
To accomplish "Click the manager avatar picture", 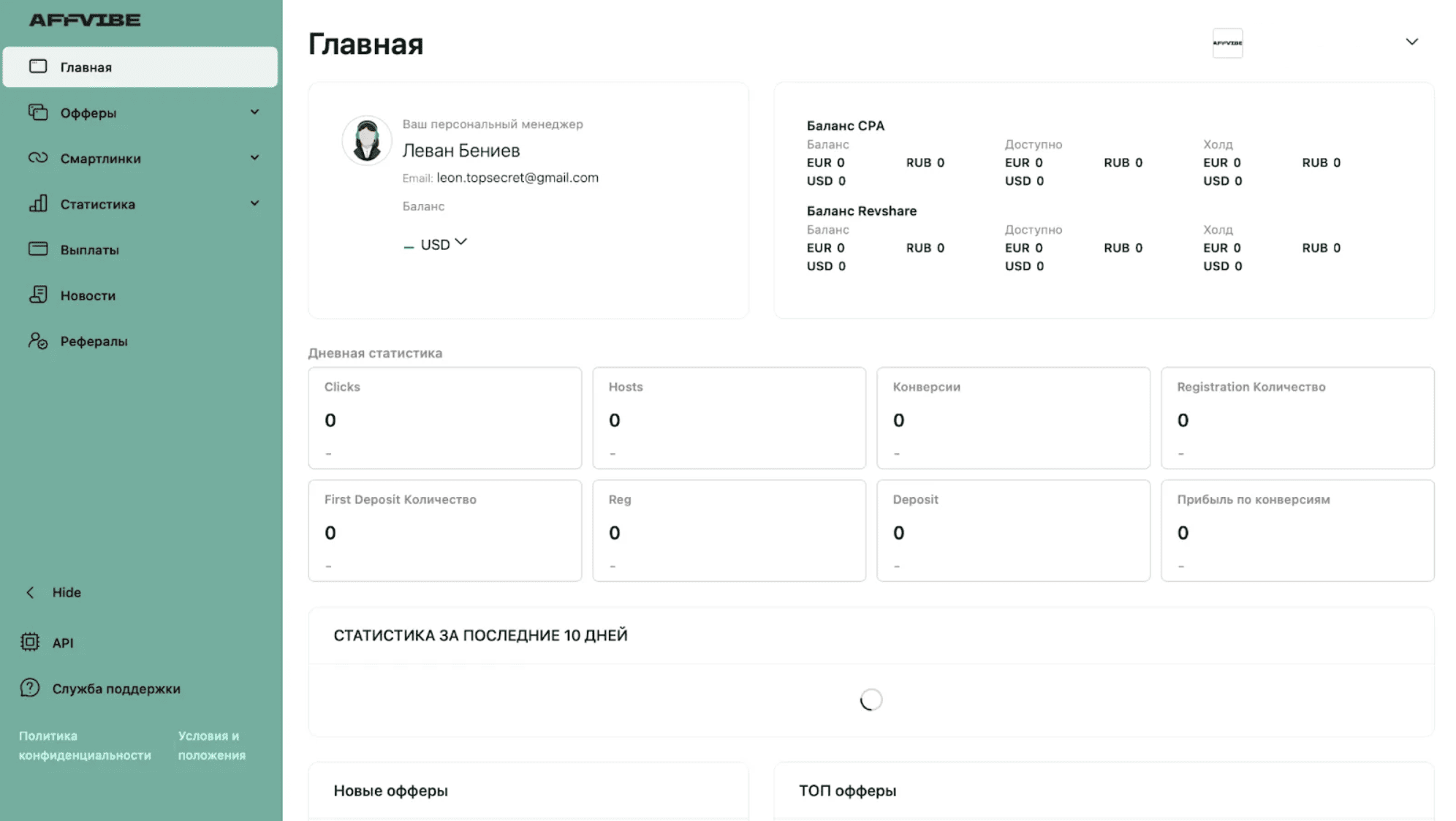I will point(367,140).
